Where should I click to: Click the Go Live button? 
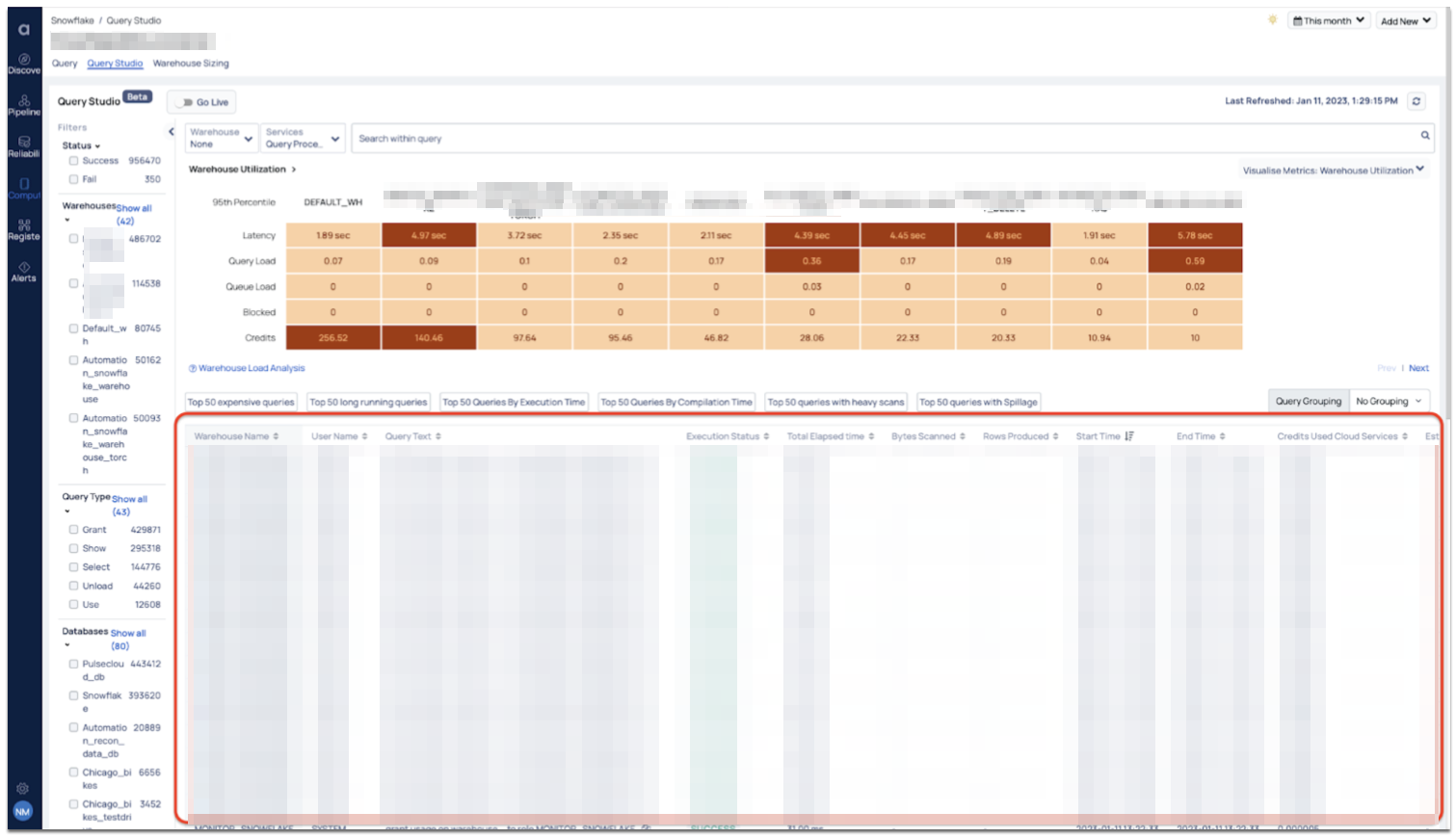pyautogui.click(x=200, y=101)
